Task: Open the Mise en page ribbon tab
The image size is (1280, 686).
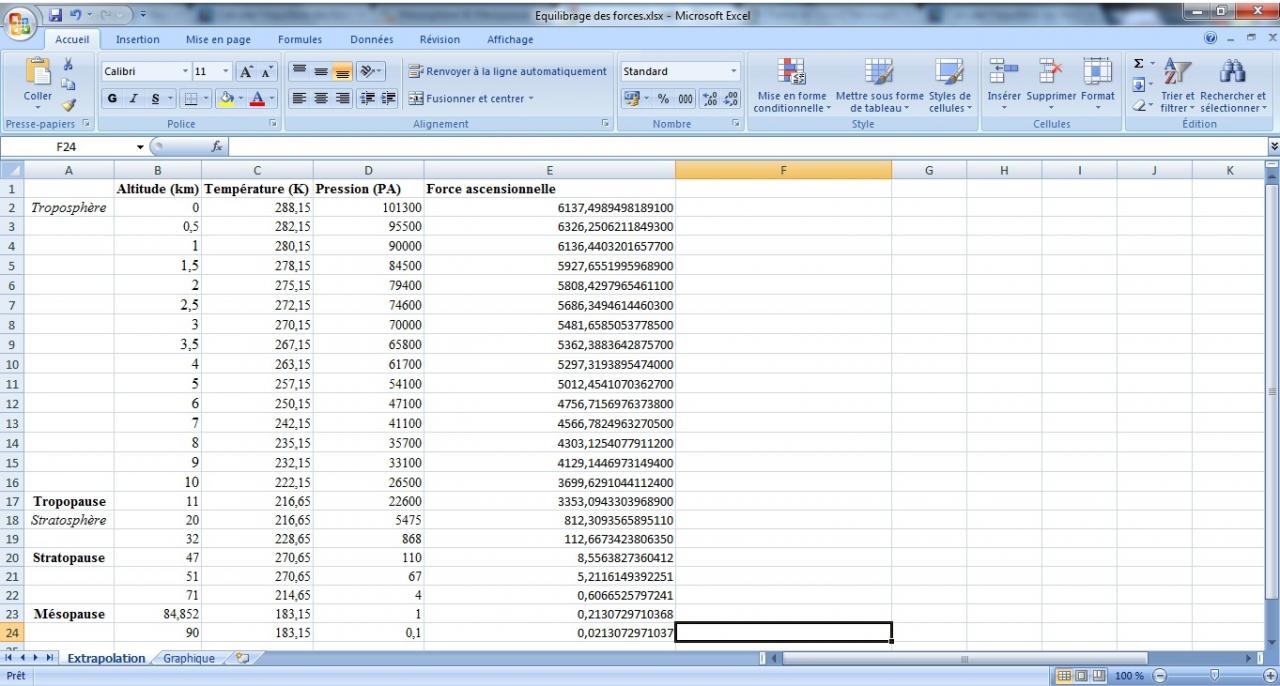Action: [x=218, y=40]
